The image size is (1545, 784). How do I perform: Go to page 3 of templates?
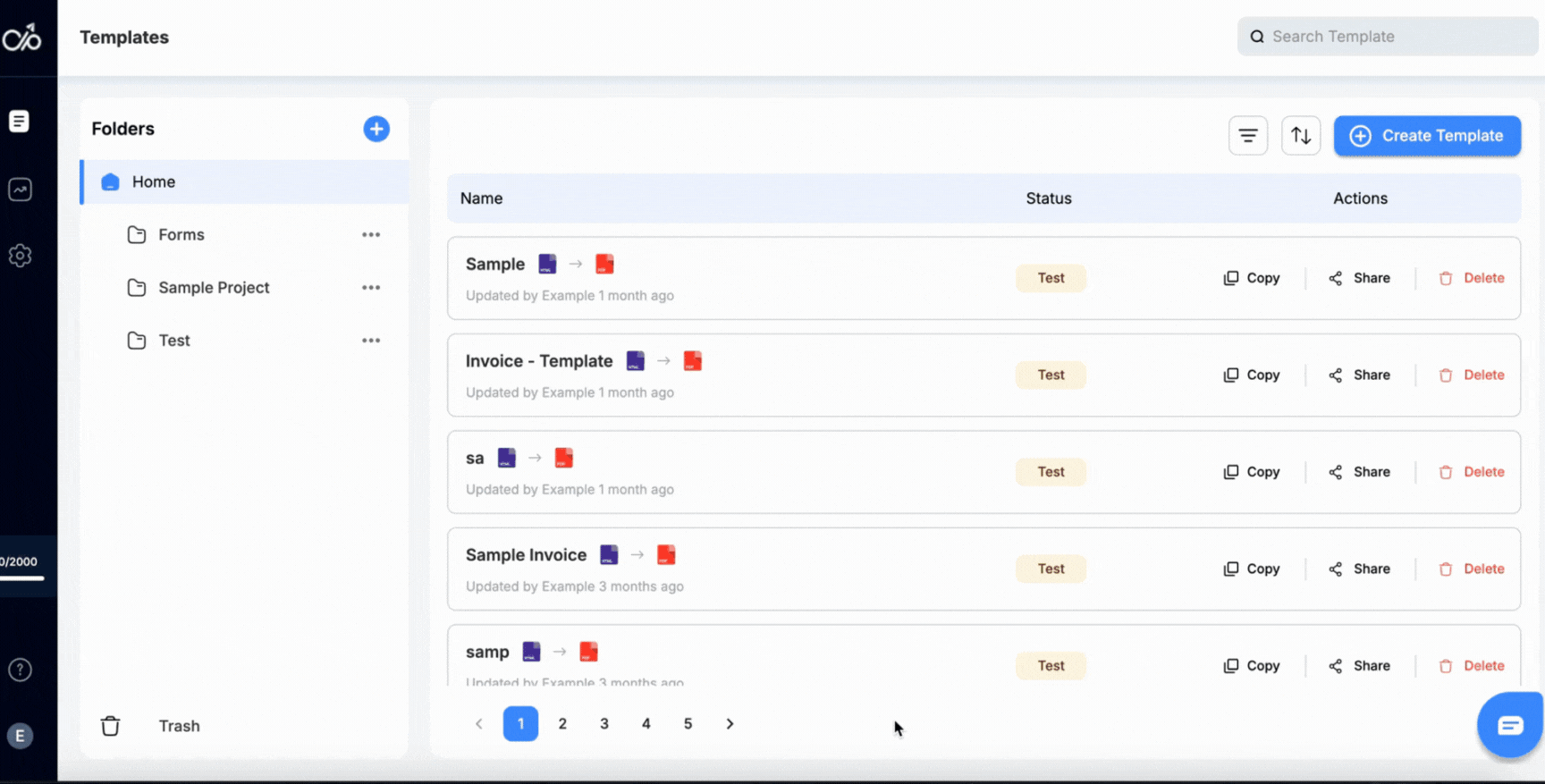click(x=604, y=724)
